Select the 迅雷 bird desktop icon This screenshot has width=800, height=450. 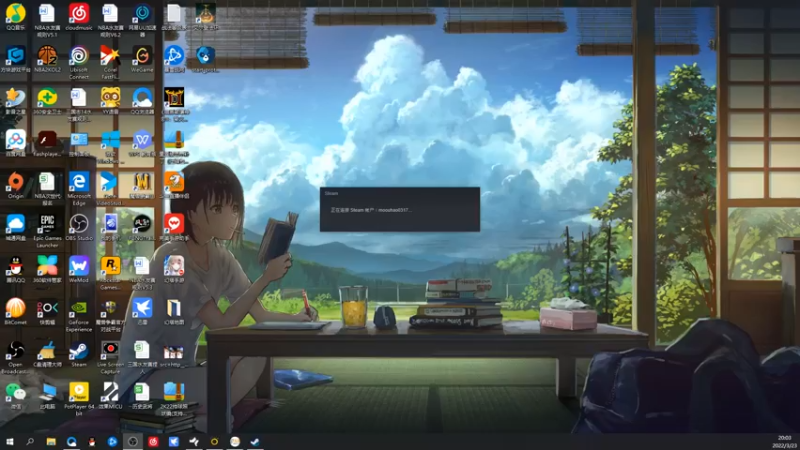[x=142, y=311]
